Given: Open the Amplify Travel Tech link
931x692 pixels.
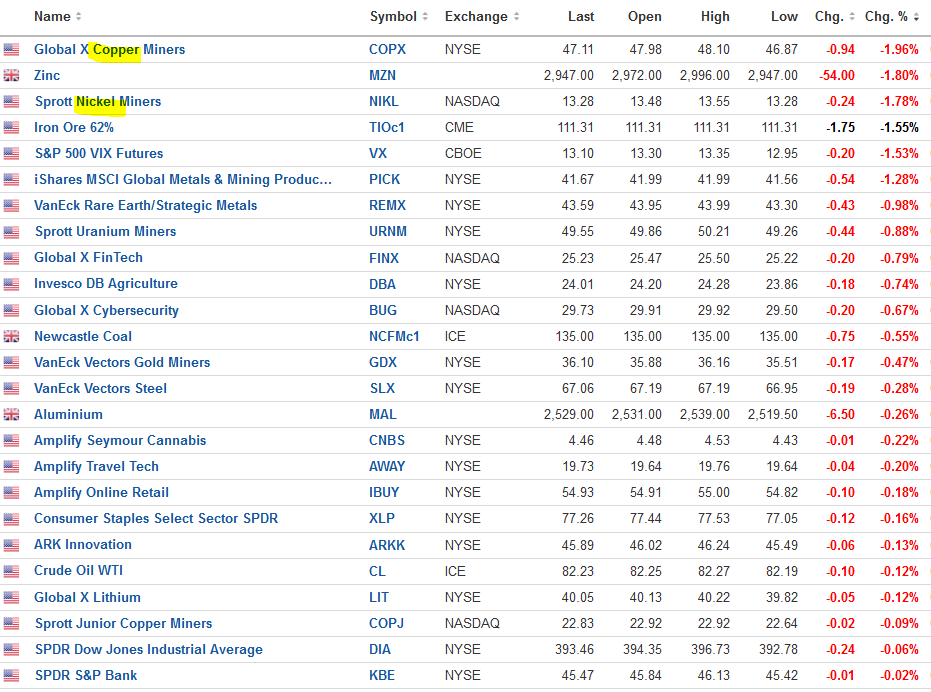Looking at the screenshot, I should pyautogui.click(x=96, y=467).
